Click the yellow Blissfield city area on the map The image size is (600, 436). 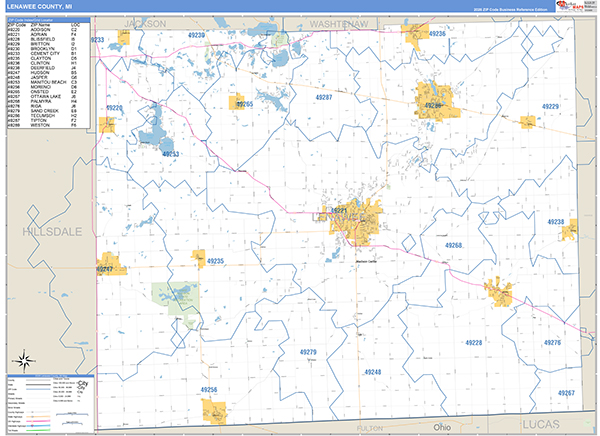[x=499, y=292]
